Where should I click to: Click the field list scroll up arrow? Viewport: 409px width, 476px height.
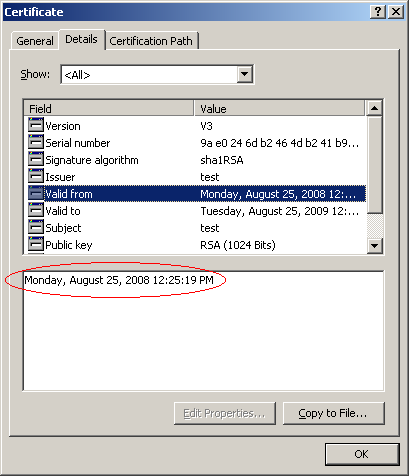coord(375,108)
